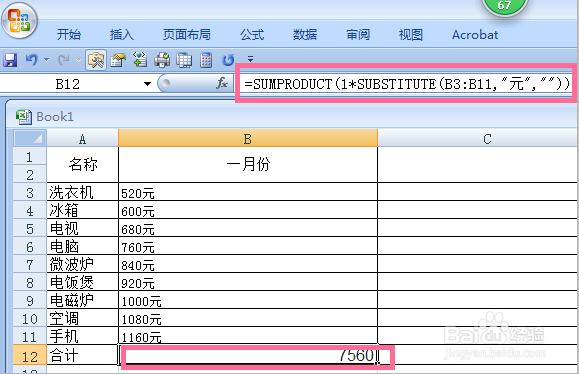Open the 公式 ribbon tab
The width and height of the screenshot is (579, 374).
tap(252, 35)
